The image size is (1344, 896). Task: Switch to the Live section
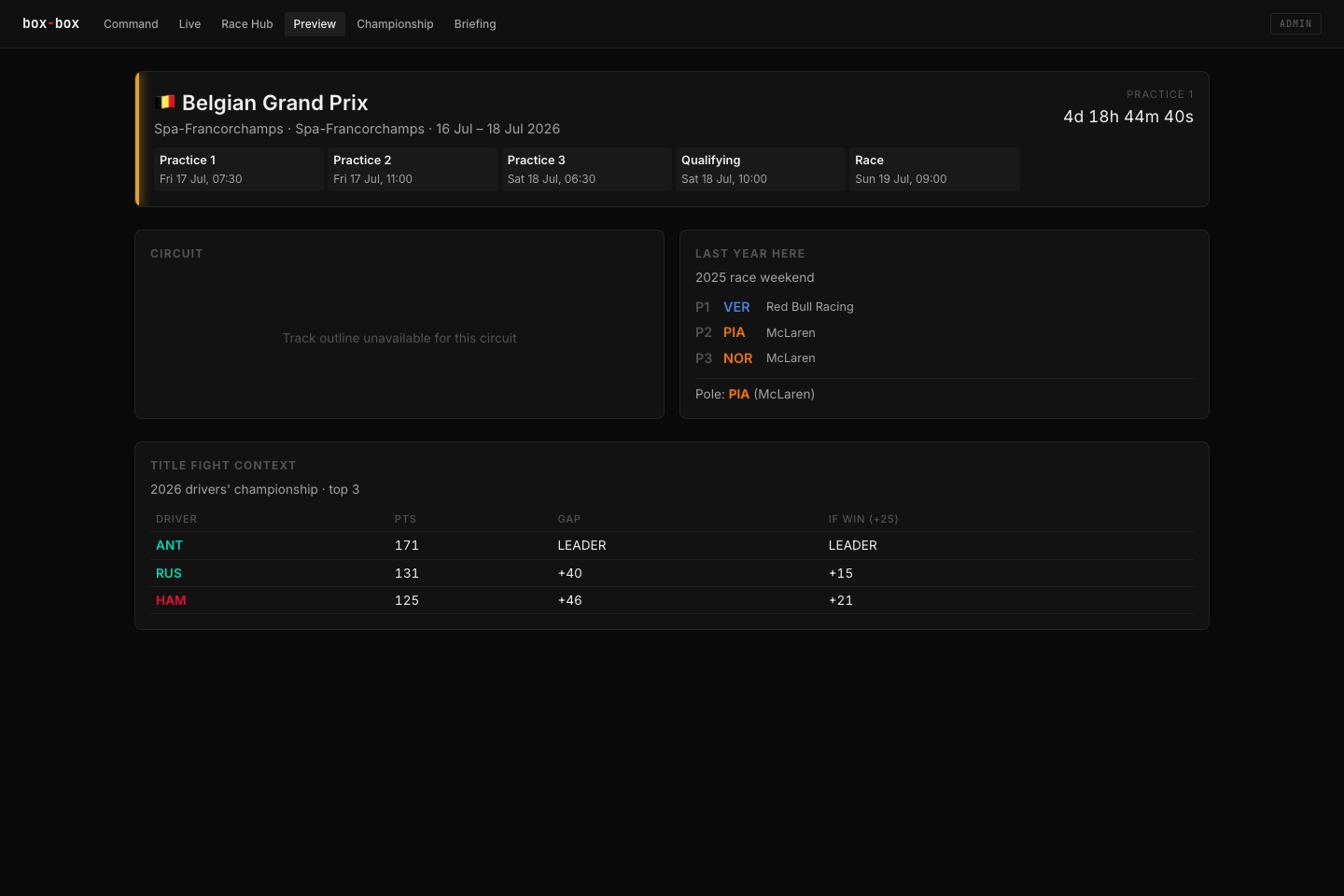189,24
